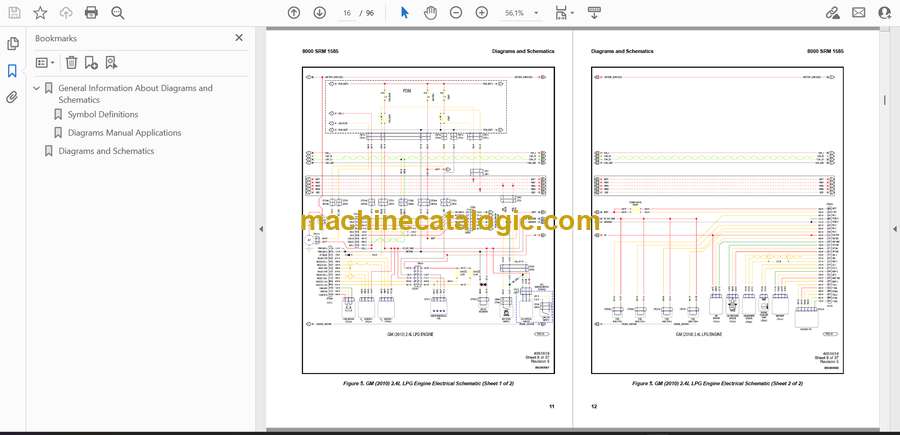Upload file to cloud icon
This screenshot has width=900, height=435.
pyautogui.click(x=66, y=13)
